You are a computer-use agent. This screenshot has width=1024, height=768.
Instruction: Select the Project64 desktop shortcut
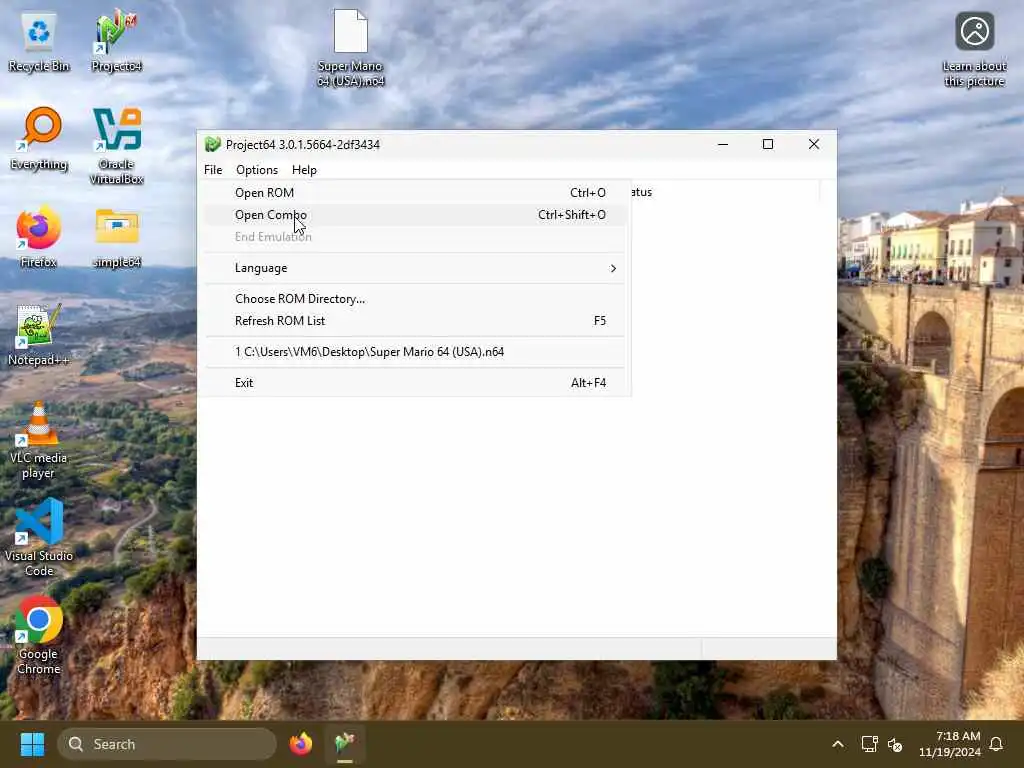pos(116,42)
